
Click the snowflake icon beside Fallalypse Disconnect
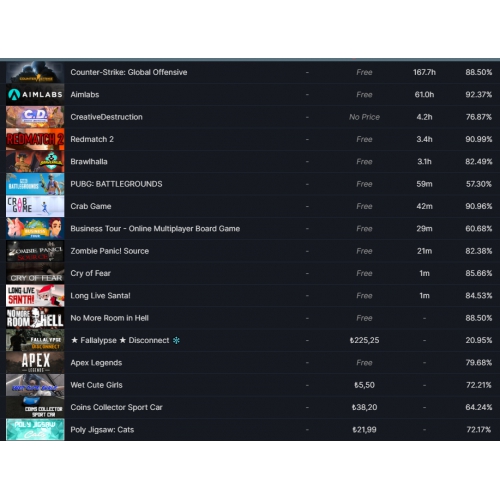[176, 340]
